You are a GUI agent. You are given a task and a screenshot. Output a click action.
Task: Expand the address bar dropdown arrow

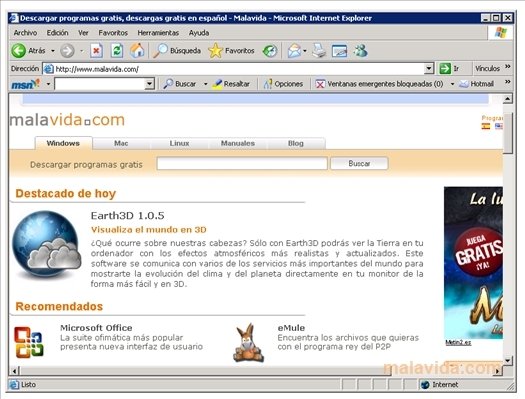429,69
